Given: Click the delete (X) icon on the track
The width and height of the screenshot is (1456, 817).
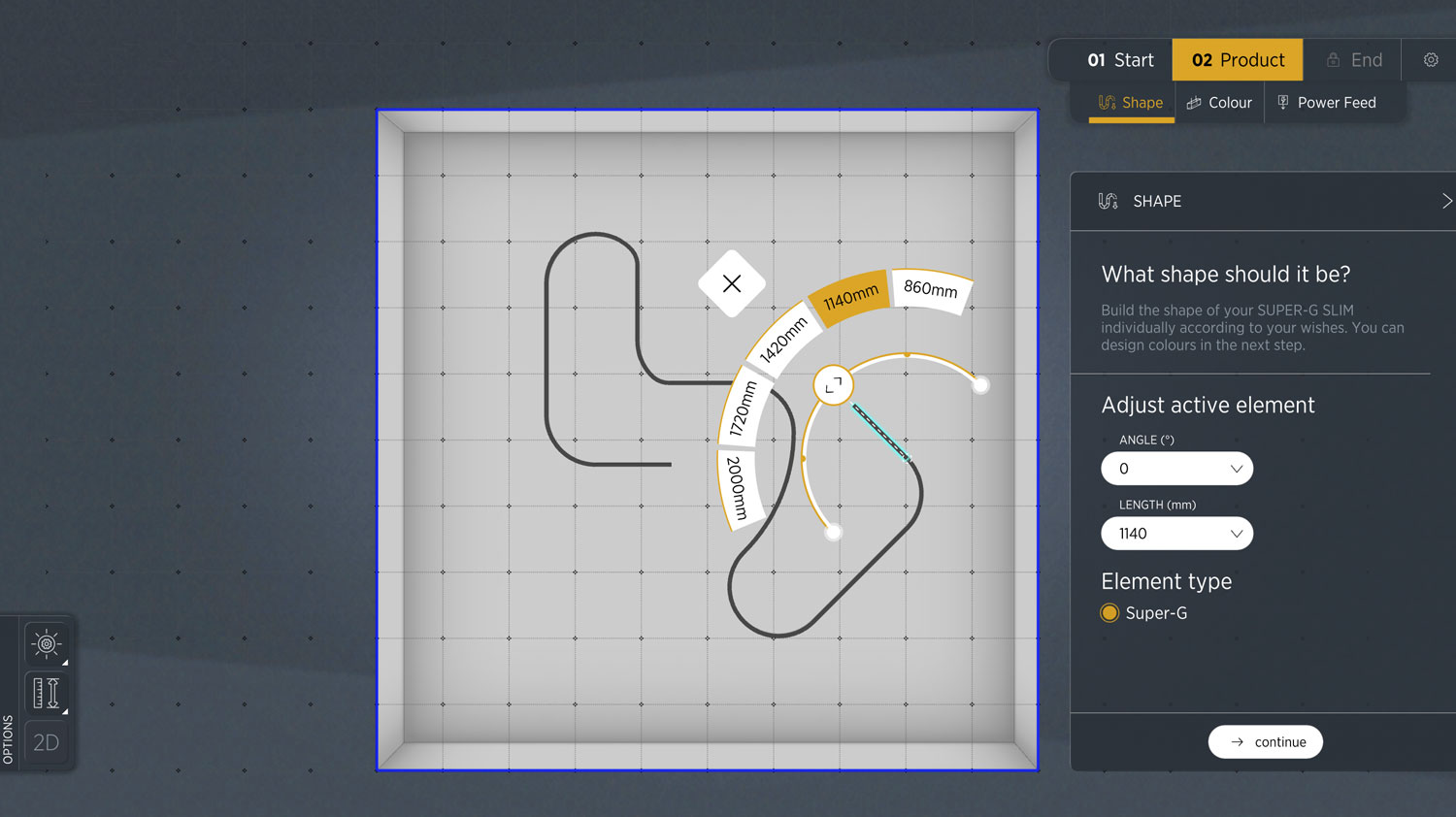Looking at the screenshot, I should pyautogui.click(x=732, y=283).
